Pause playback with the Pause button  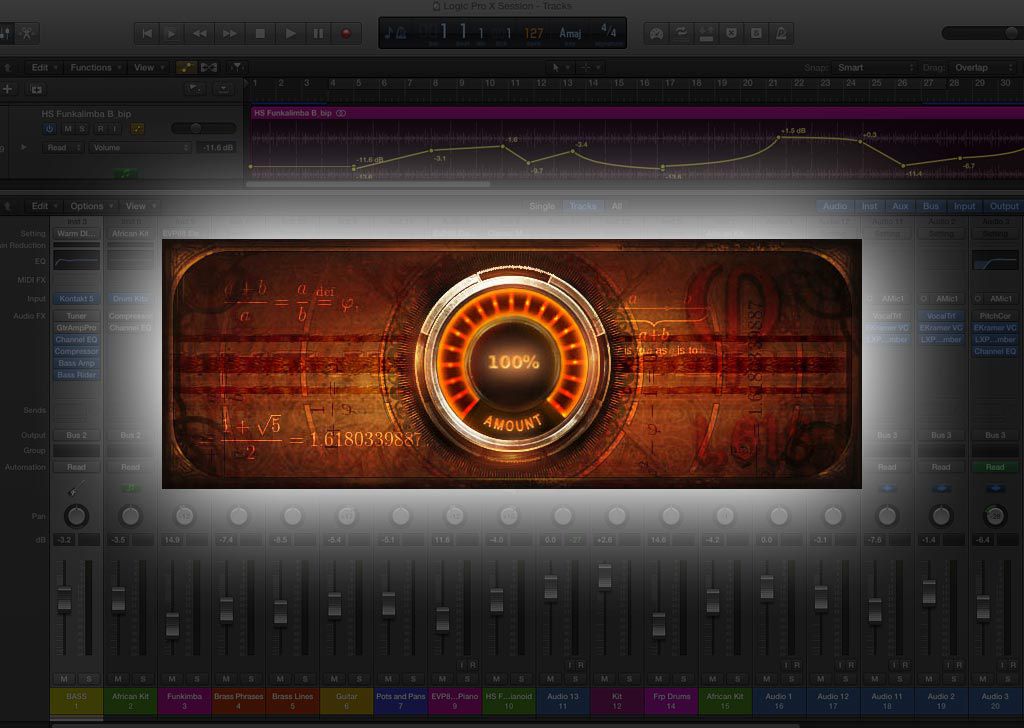pos(319,33)
